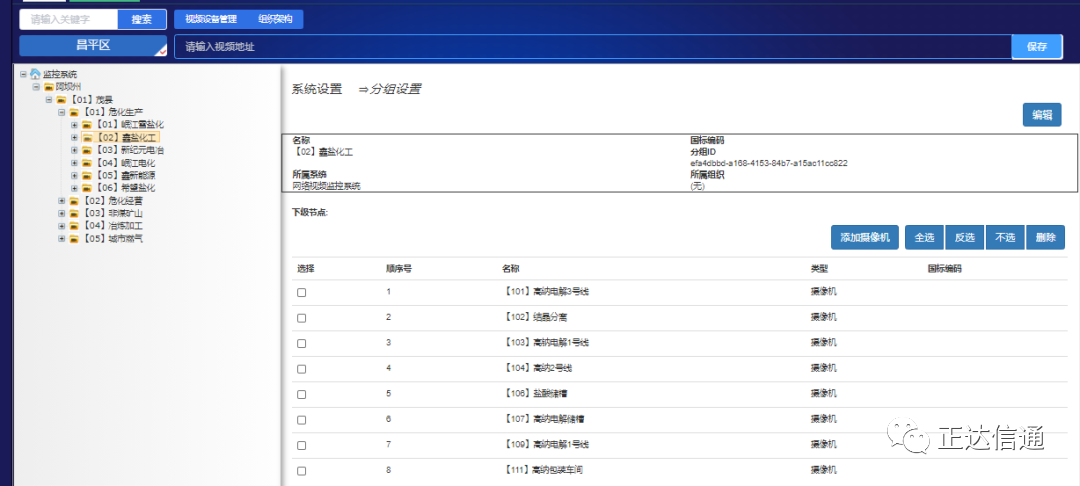
Task: Click the 搜索 button
Action: (143, 20)
